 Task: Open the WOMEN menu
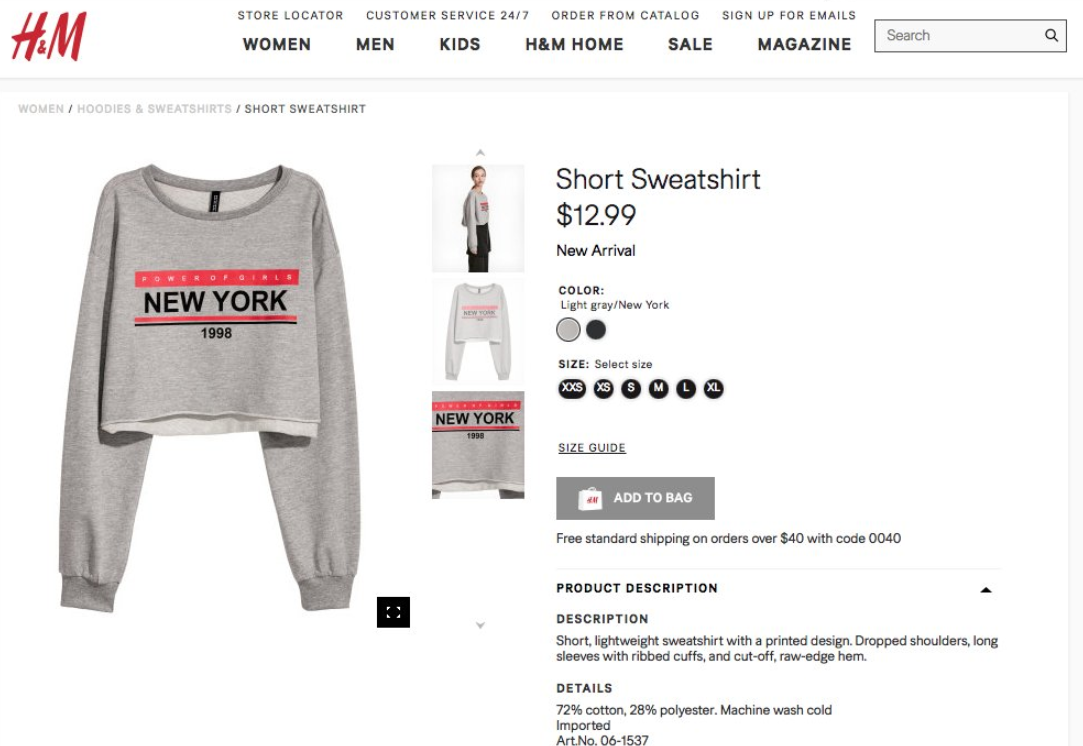click(277, 44)
